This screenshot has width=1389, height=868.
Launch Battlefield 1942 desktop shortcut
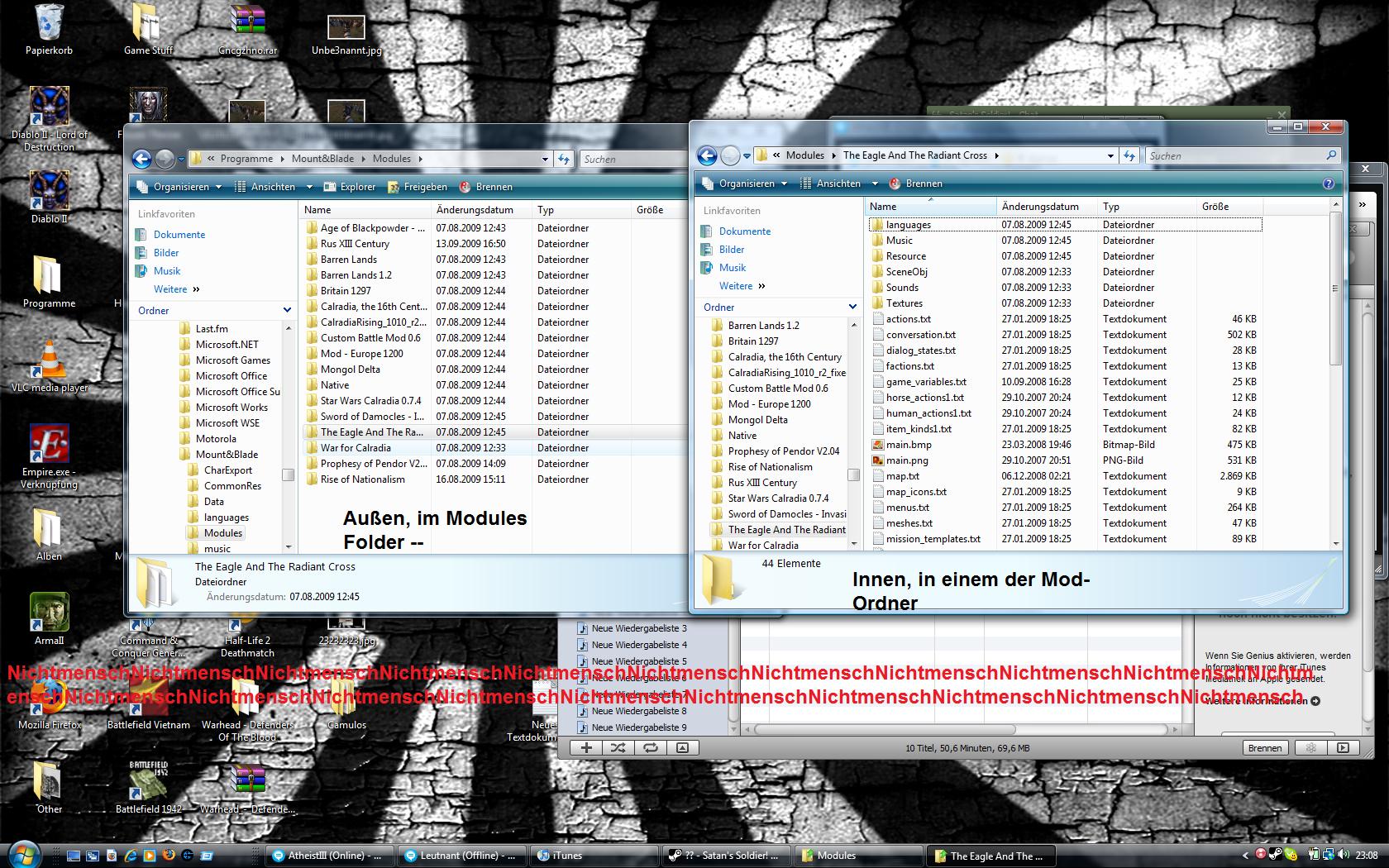148,787
